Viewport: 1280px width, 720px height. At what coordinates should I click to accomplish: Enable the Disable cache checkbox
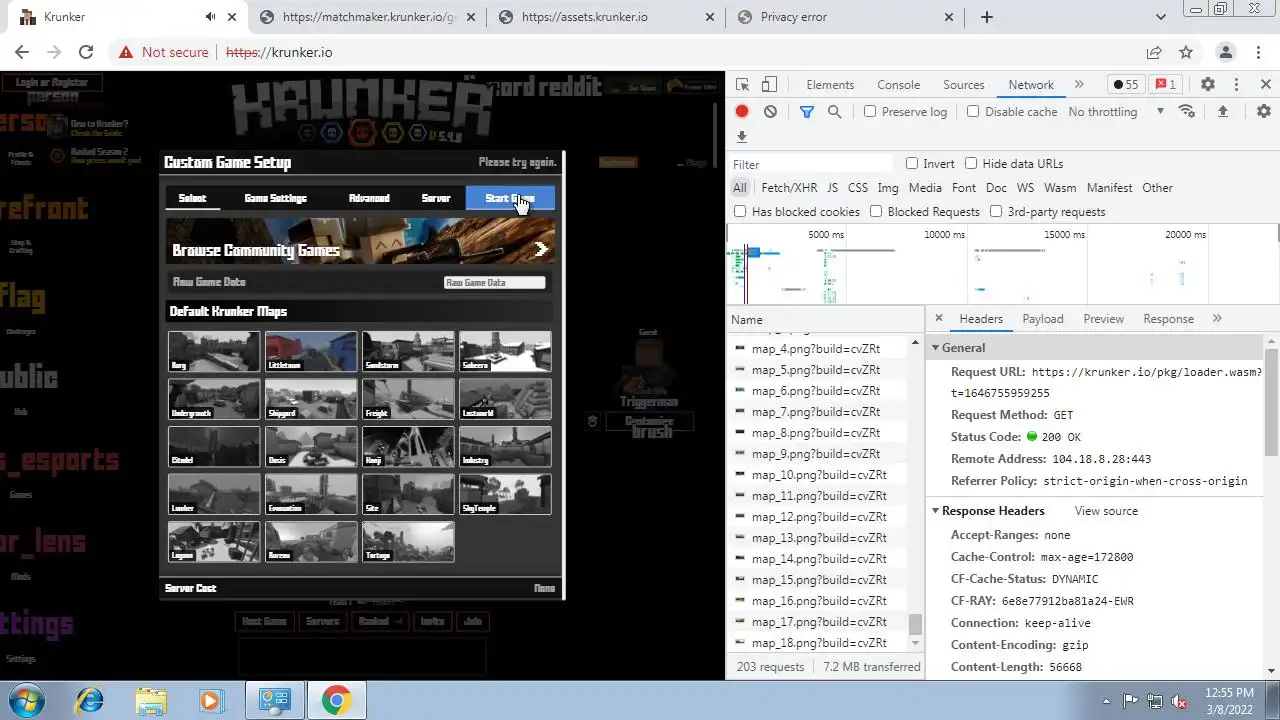pos(973,111)
